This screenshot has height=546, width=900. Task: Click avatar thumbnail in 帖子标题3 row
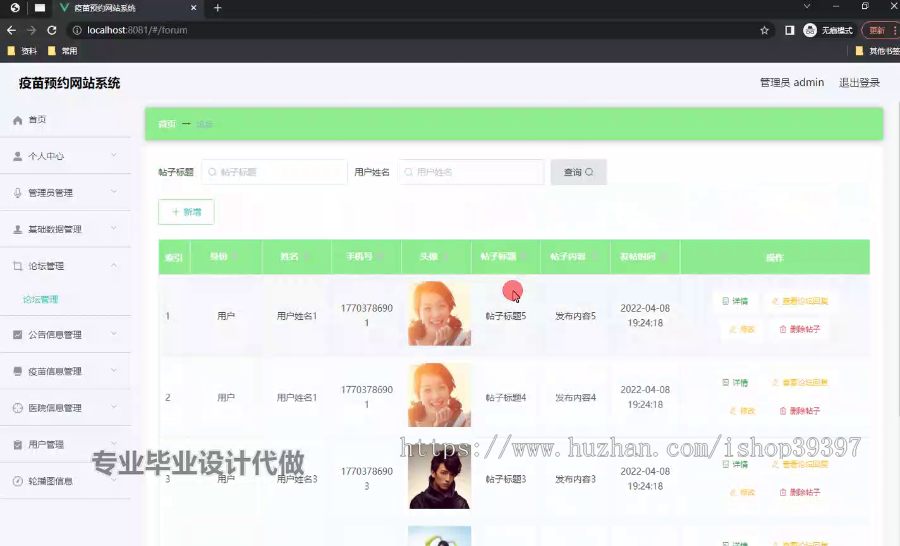439,478
